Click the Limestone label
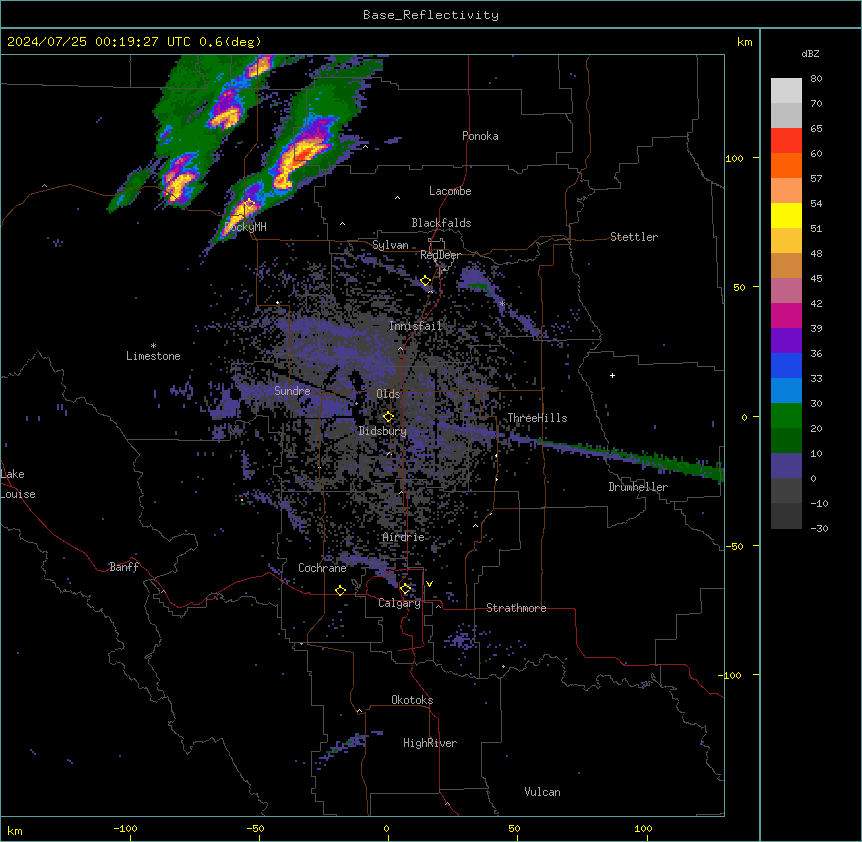Image resolution: width=862 pixels, height=842 pixels. pos(153,356)
